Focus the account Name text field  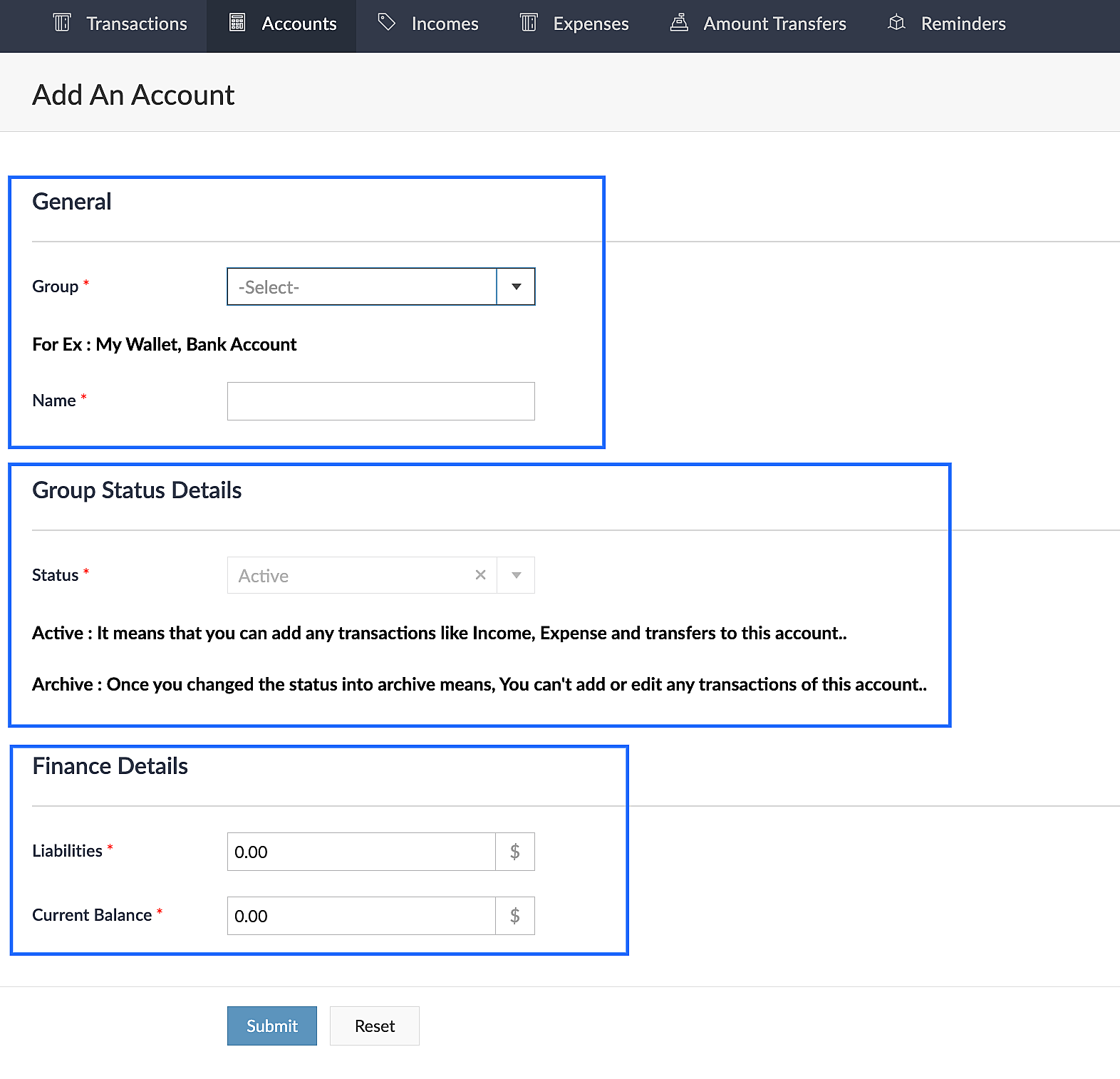coord(381,401)
